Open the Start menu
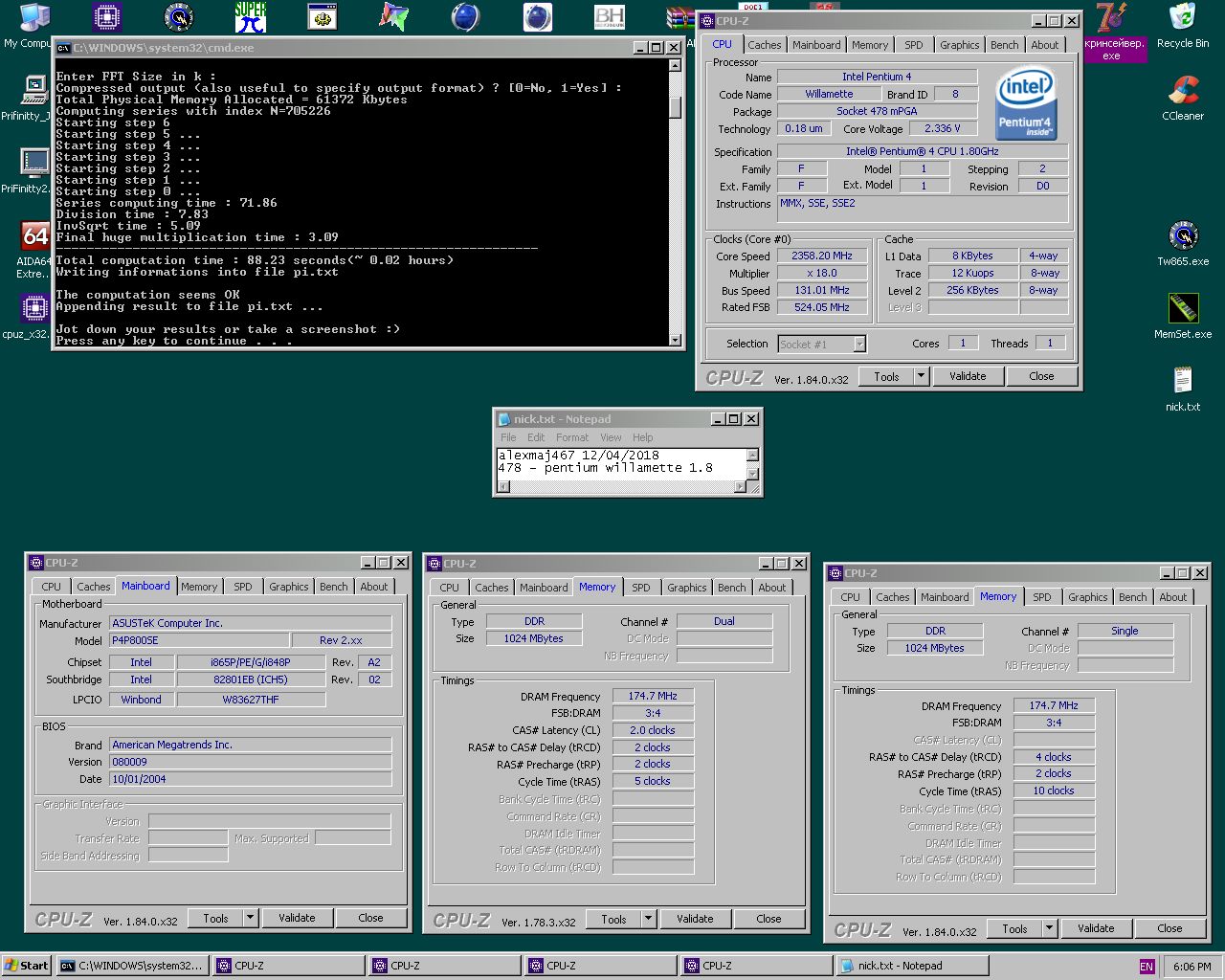Image resolution: width=1225 pixels, height=980 pixels. tap(27, 966)
